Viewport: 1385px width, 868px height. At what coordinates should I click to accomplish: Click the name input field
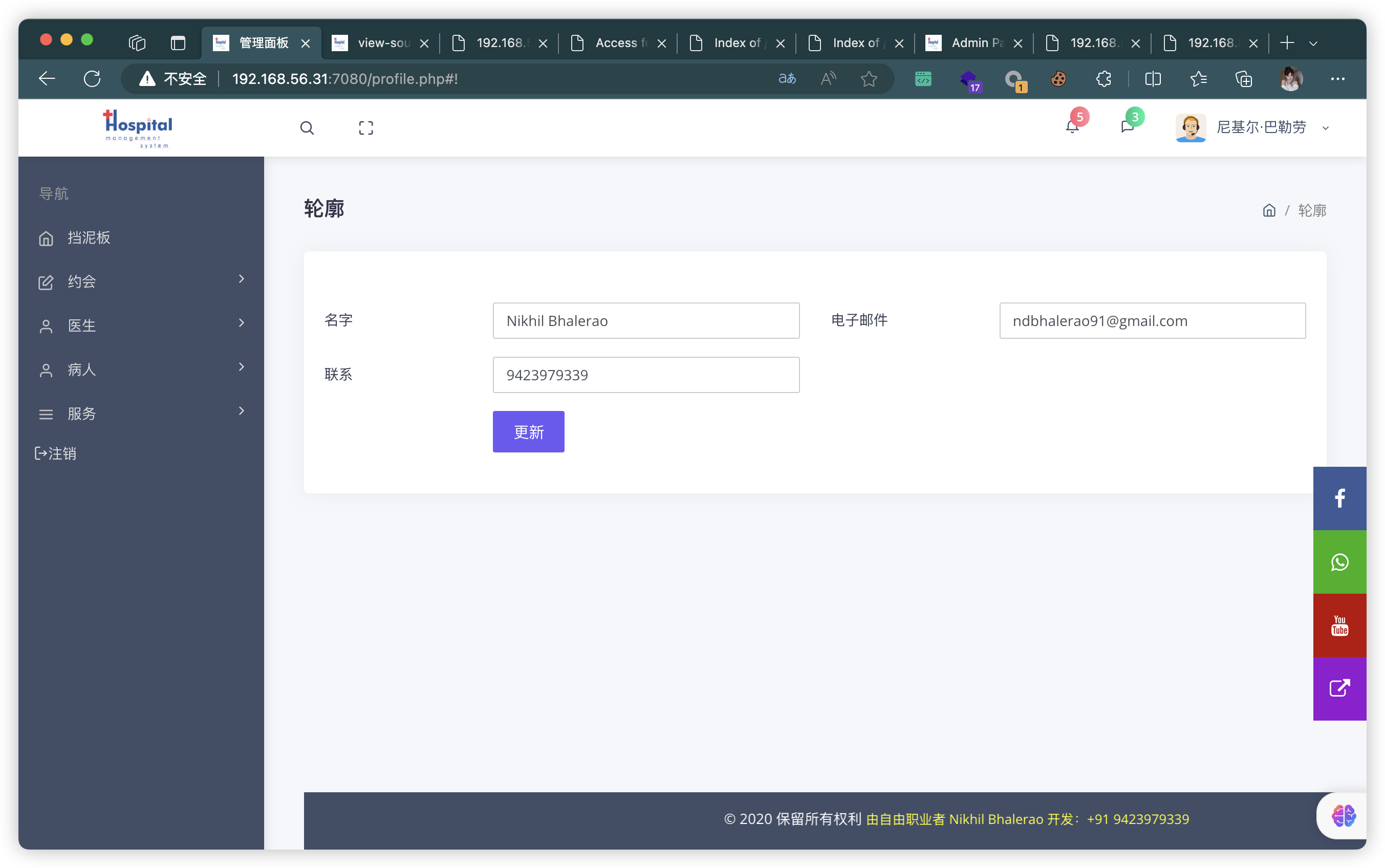tap(646, 320)
